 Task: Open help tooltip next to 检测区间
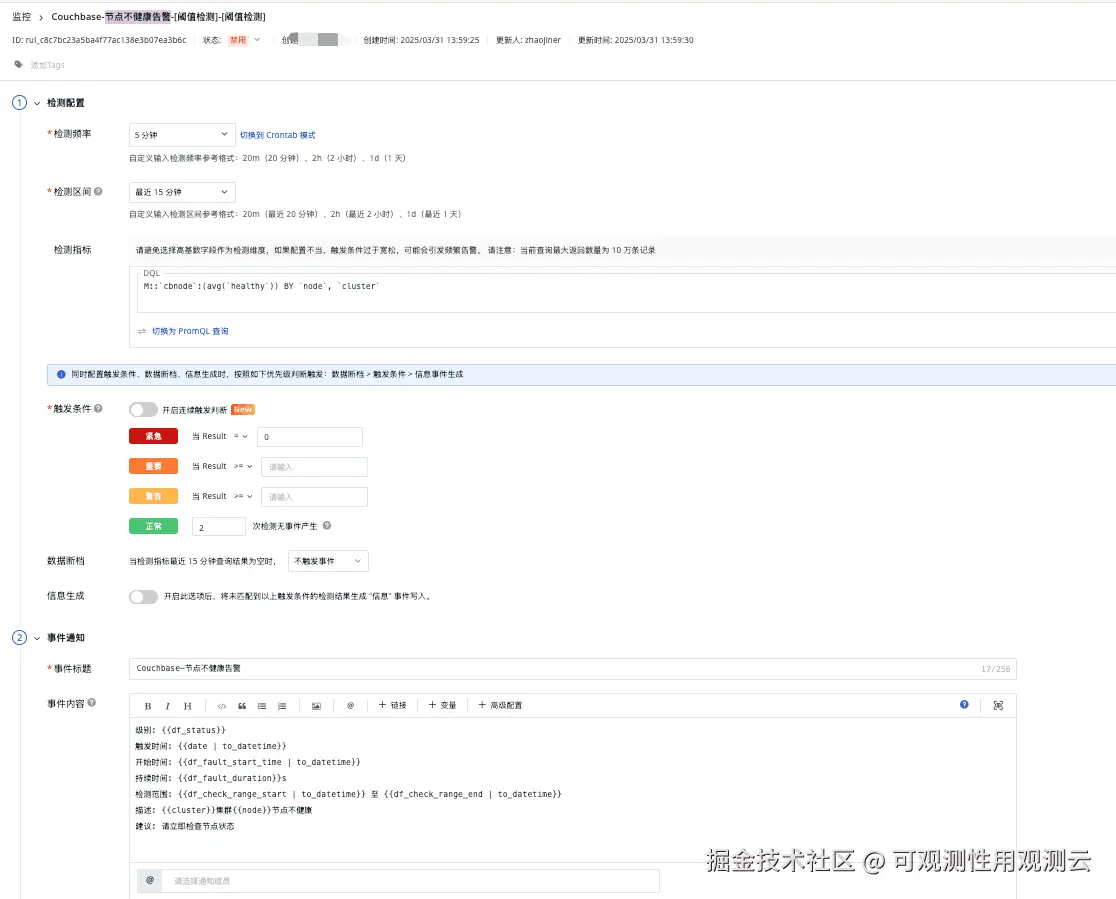(x=98, y=191)
